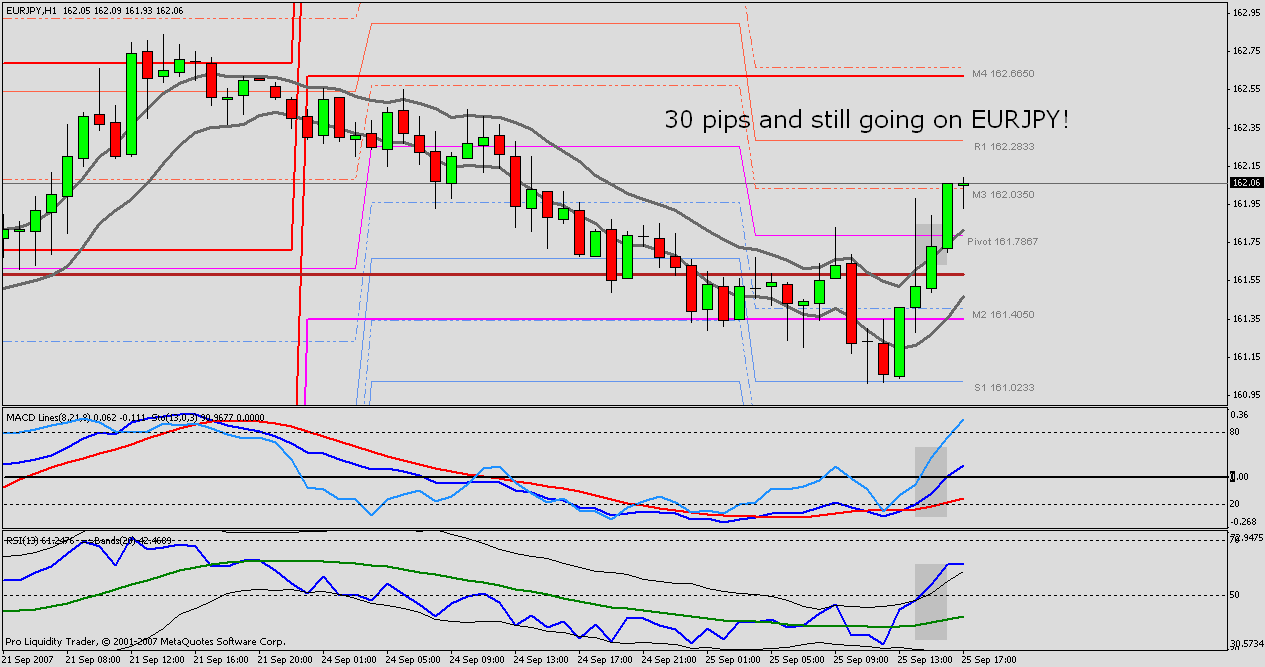Click the 21 Sep 08:00 time axis label
Viewport: 1265px width, 667px height.
pyautogui.click(x=92, y=660)
